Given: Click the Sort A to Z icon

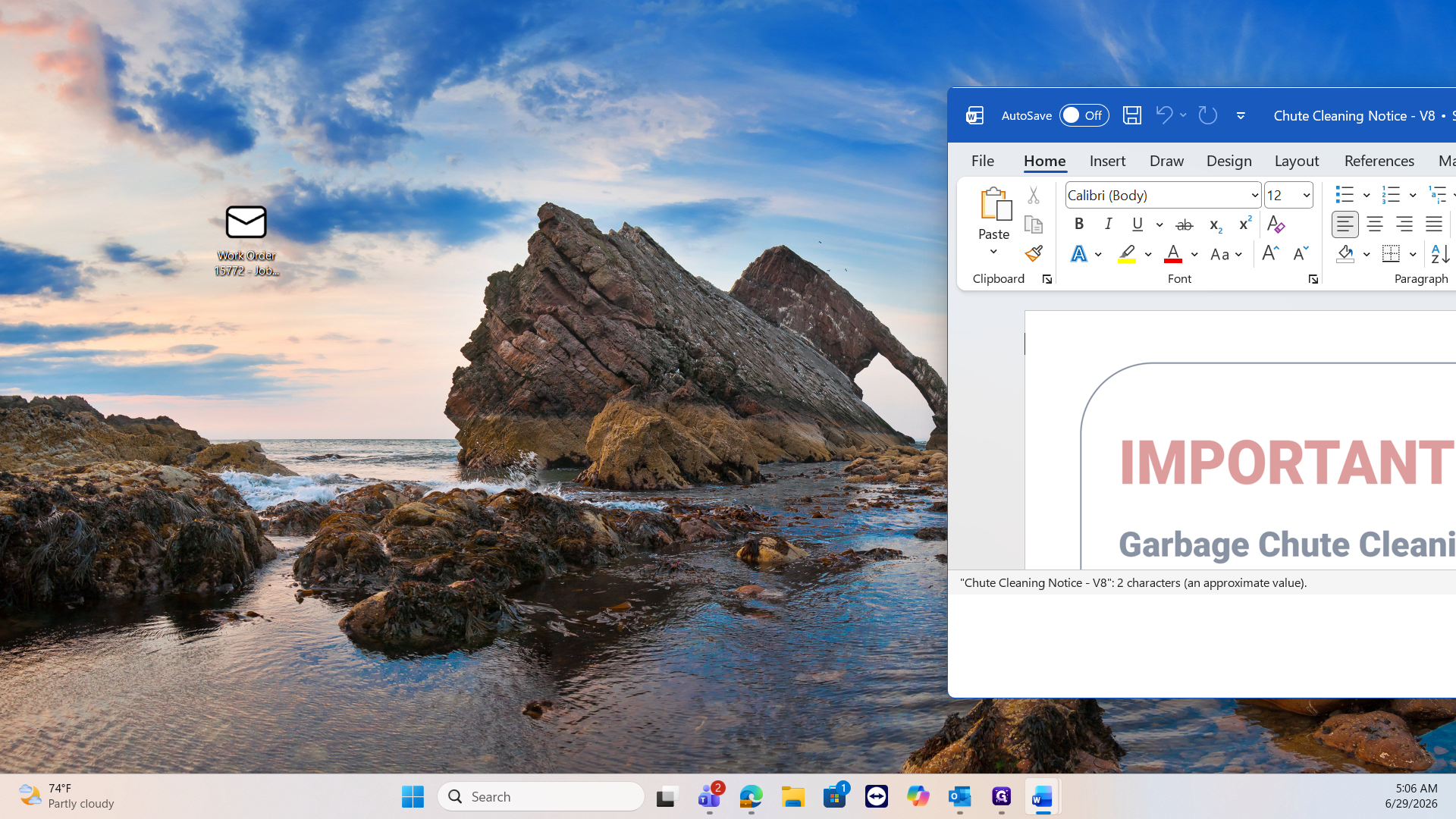Looking at the screenshot, I should (1440, 254).
